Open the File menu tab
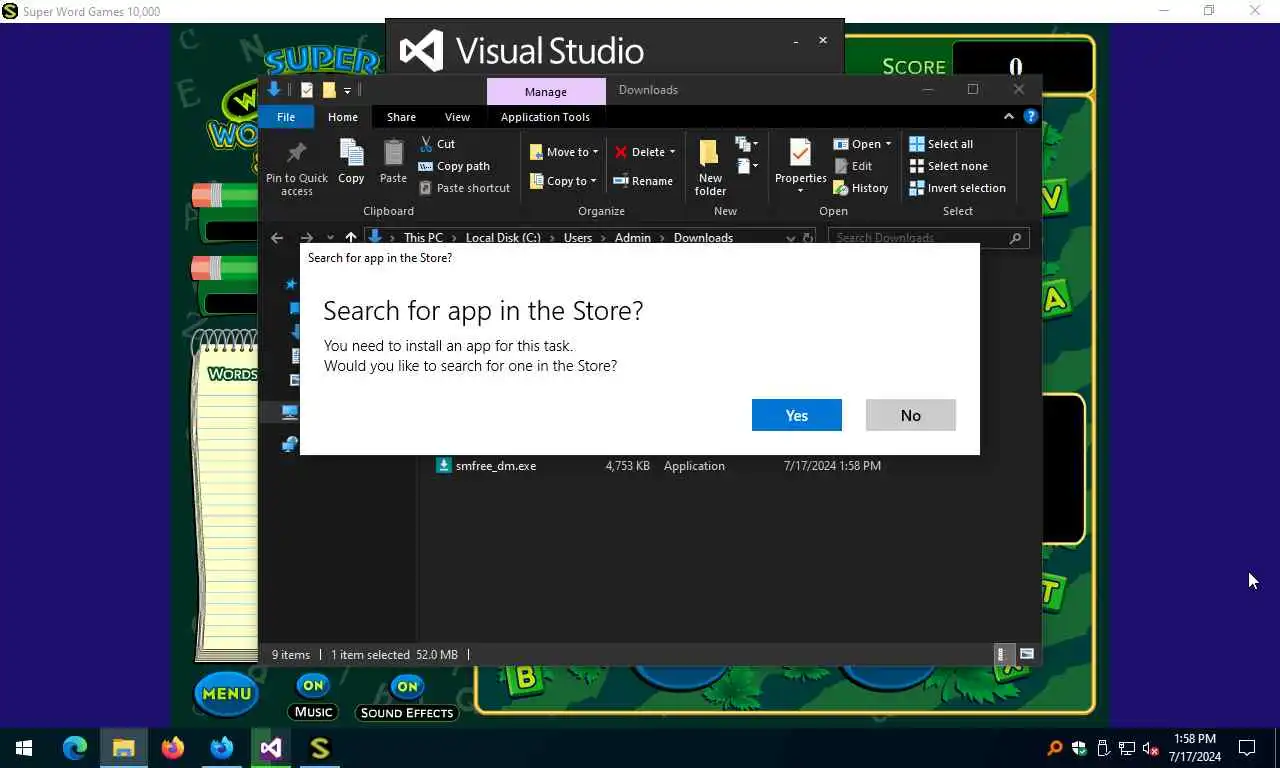Viewport: 1280px width, 768px height. (x=286, y=117)
